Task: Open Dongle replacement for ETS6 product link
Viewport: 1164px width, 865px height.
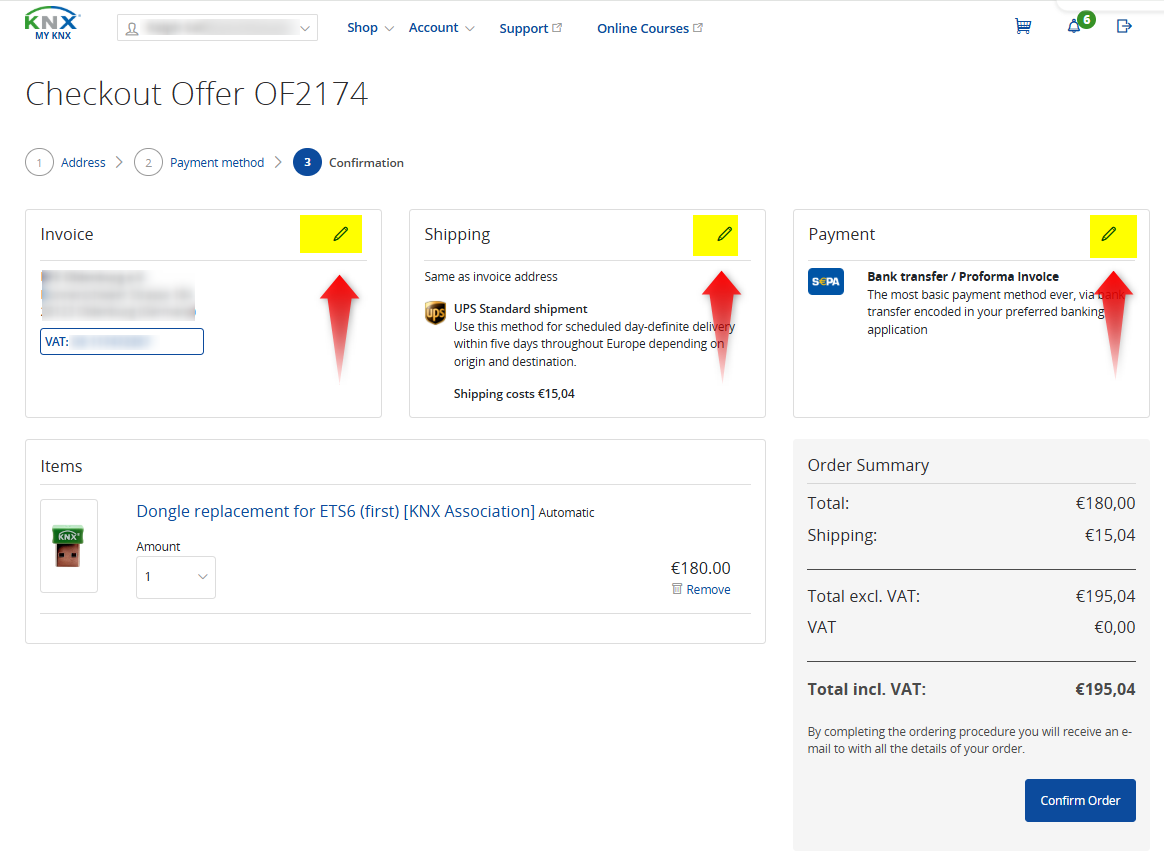Action: 336,511
